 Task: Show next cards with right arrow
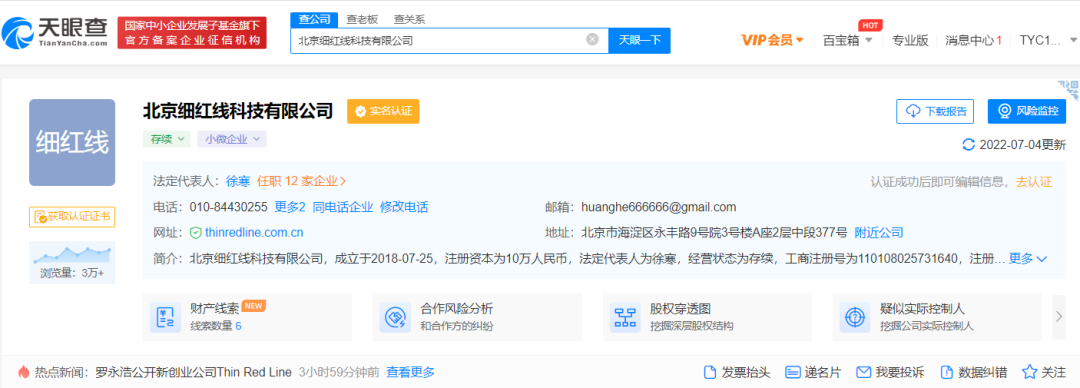1059,317
